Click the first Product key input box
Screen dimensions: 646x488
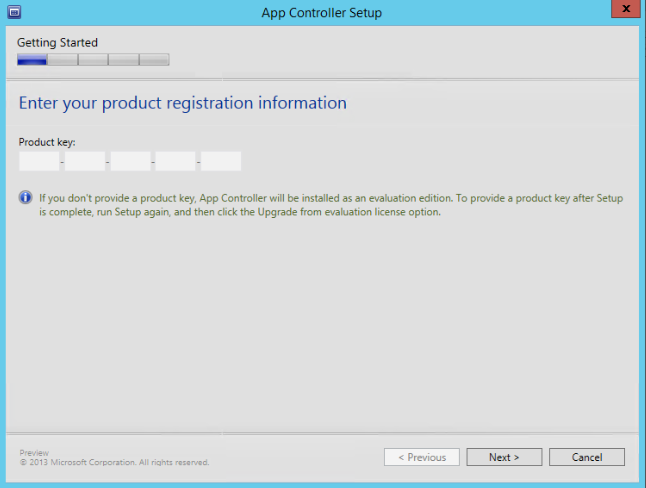(x=39, y=161)
